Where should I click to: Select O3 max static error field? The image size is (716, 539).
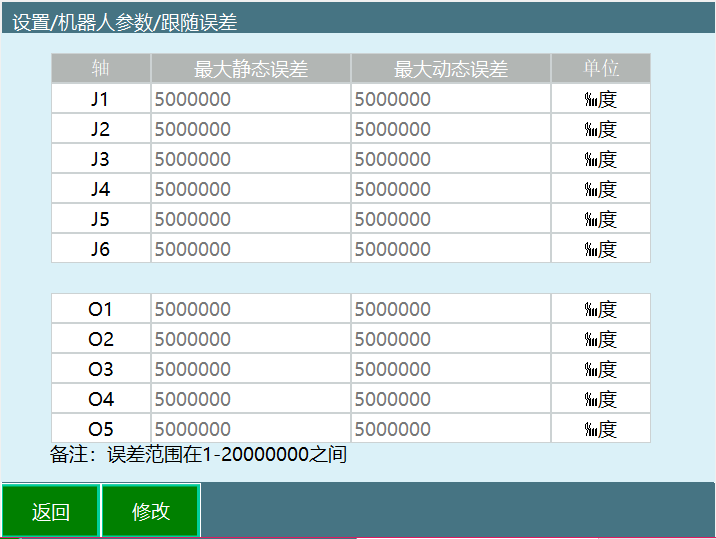tap(250, 369)
